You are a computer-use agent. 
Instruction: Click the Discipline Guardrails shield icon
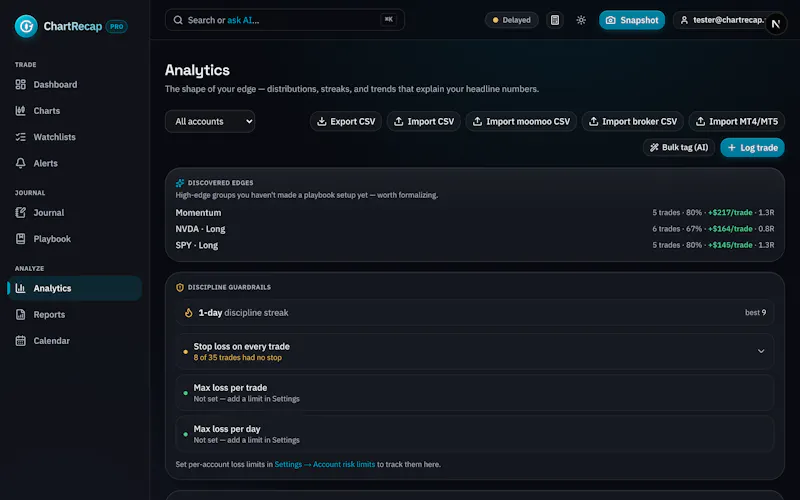point(180,287)
